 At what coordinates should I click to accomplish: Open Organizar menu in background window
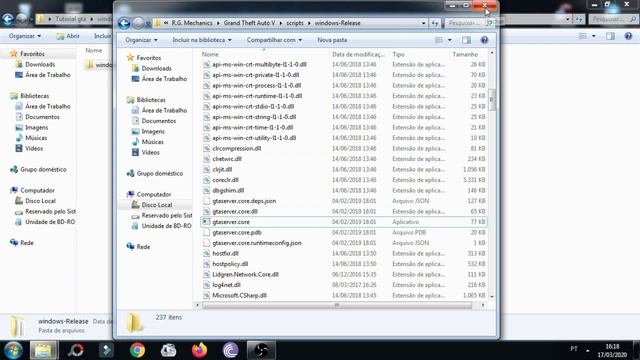[25, 36]
